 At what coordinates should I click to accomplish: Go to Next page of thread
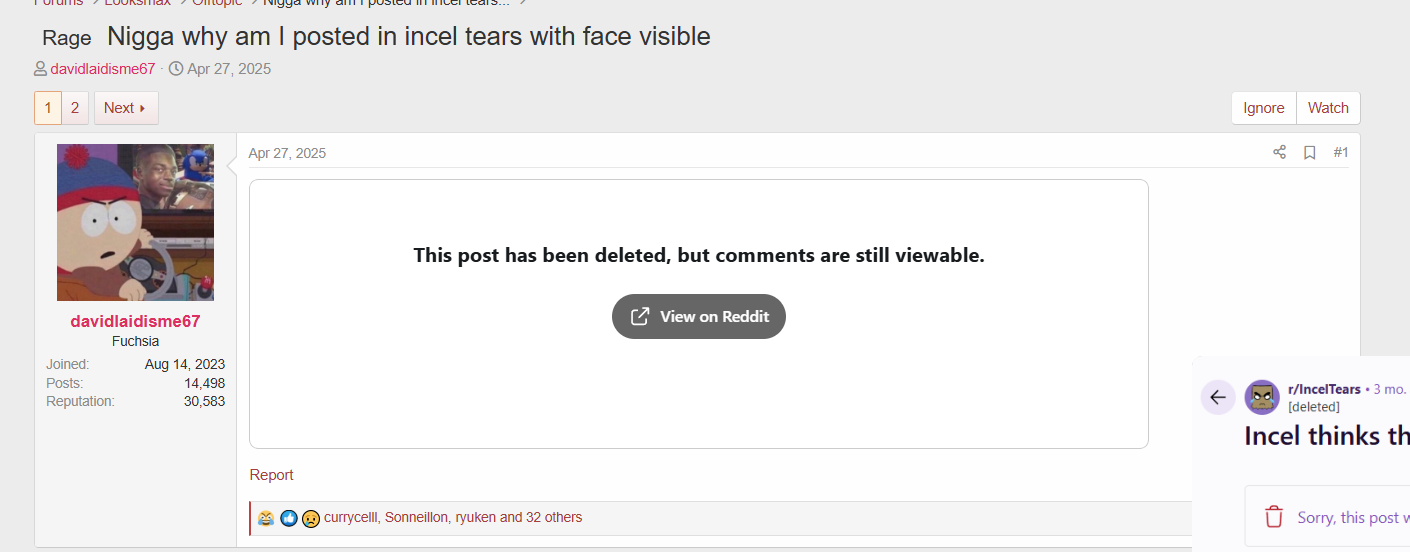[125, 108]
